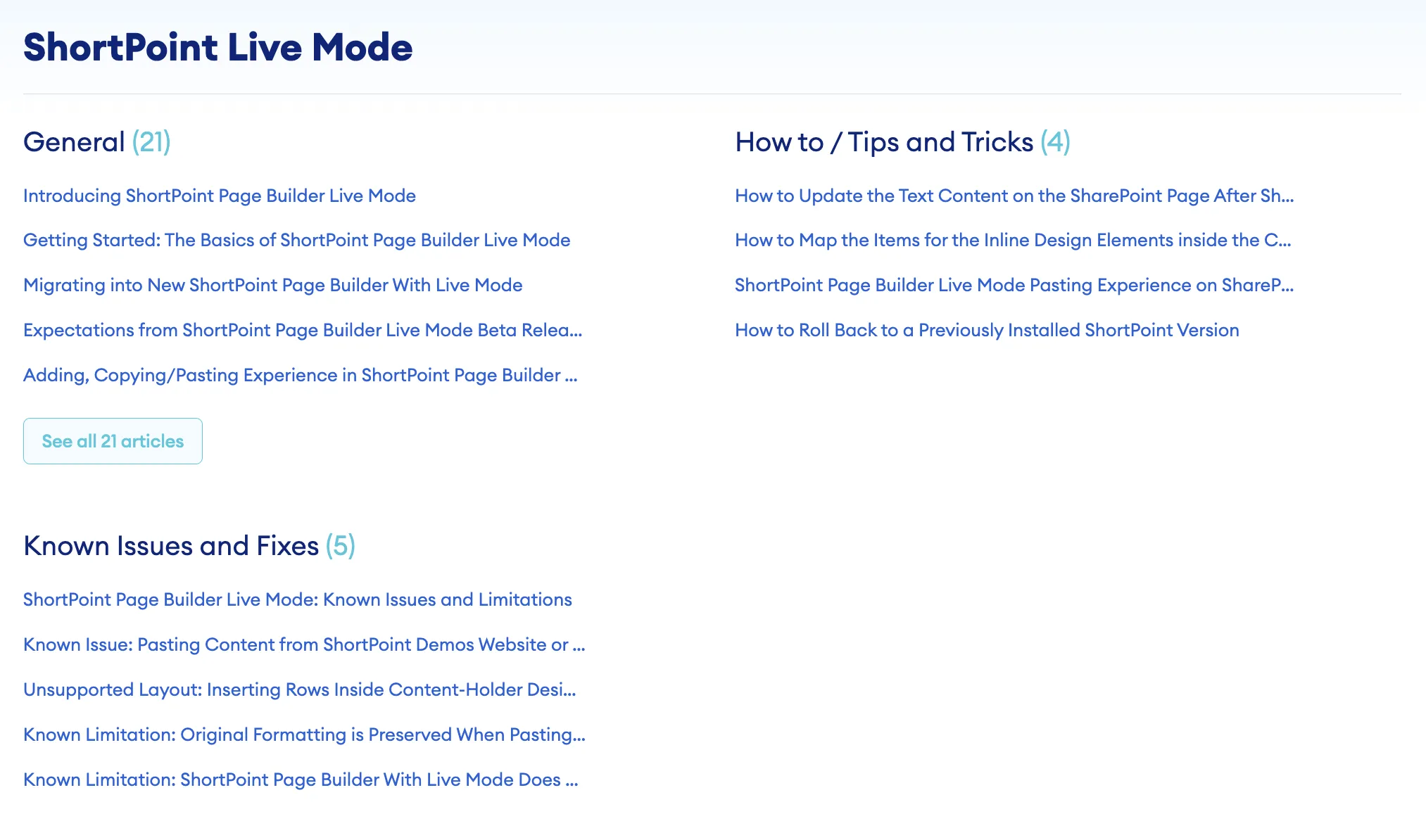Open Migrating into New ShortPoint Page Builder article
The width and height of the screenshot is (1426, 840).
[273, 285]
